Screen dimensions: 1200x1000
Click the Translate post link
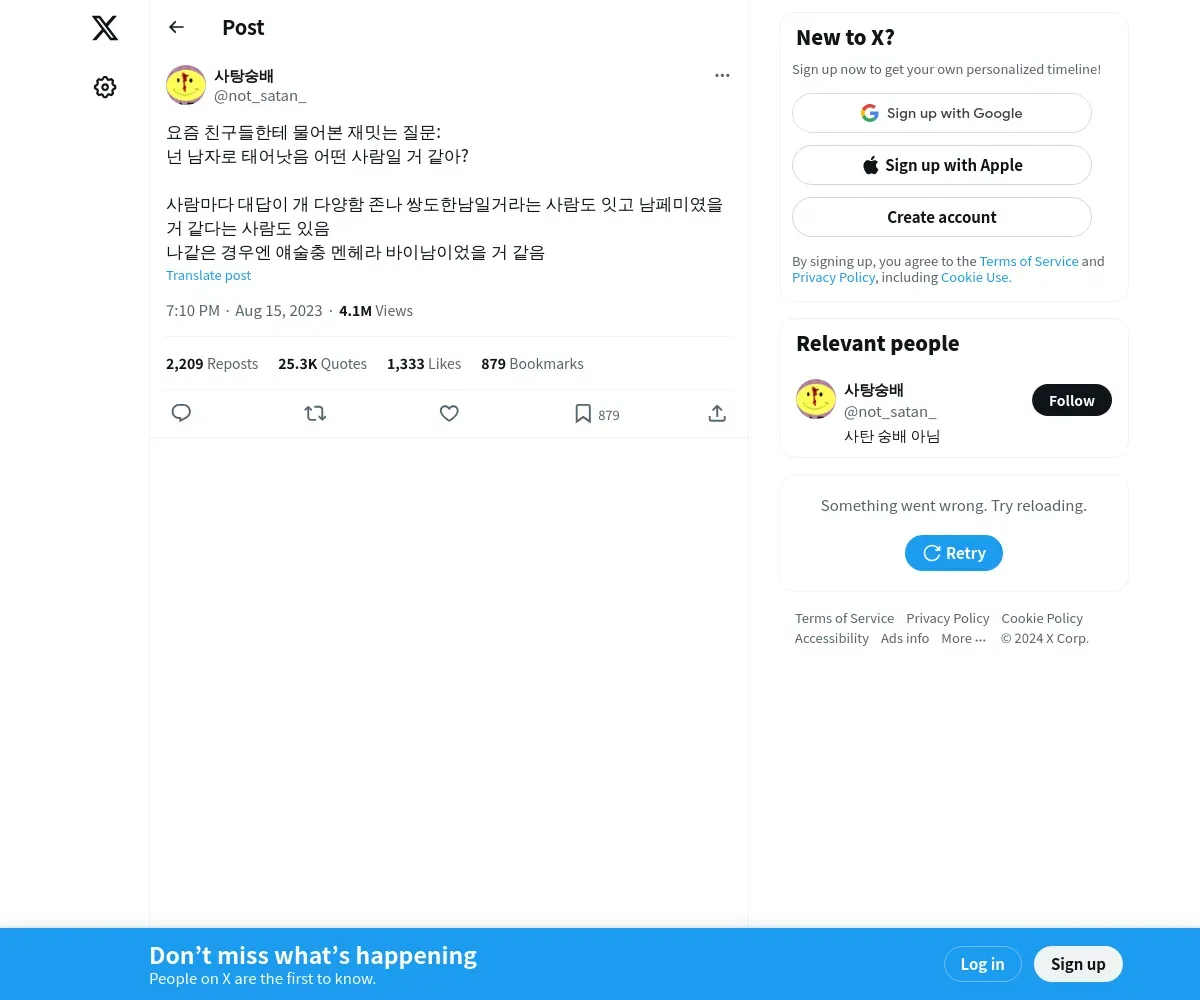[208, 275]
